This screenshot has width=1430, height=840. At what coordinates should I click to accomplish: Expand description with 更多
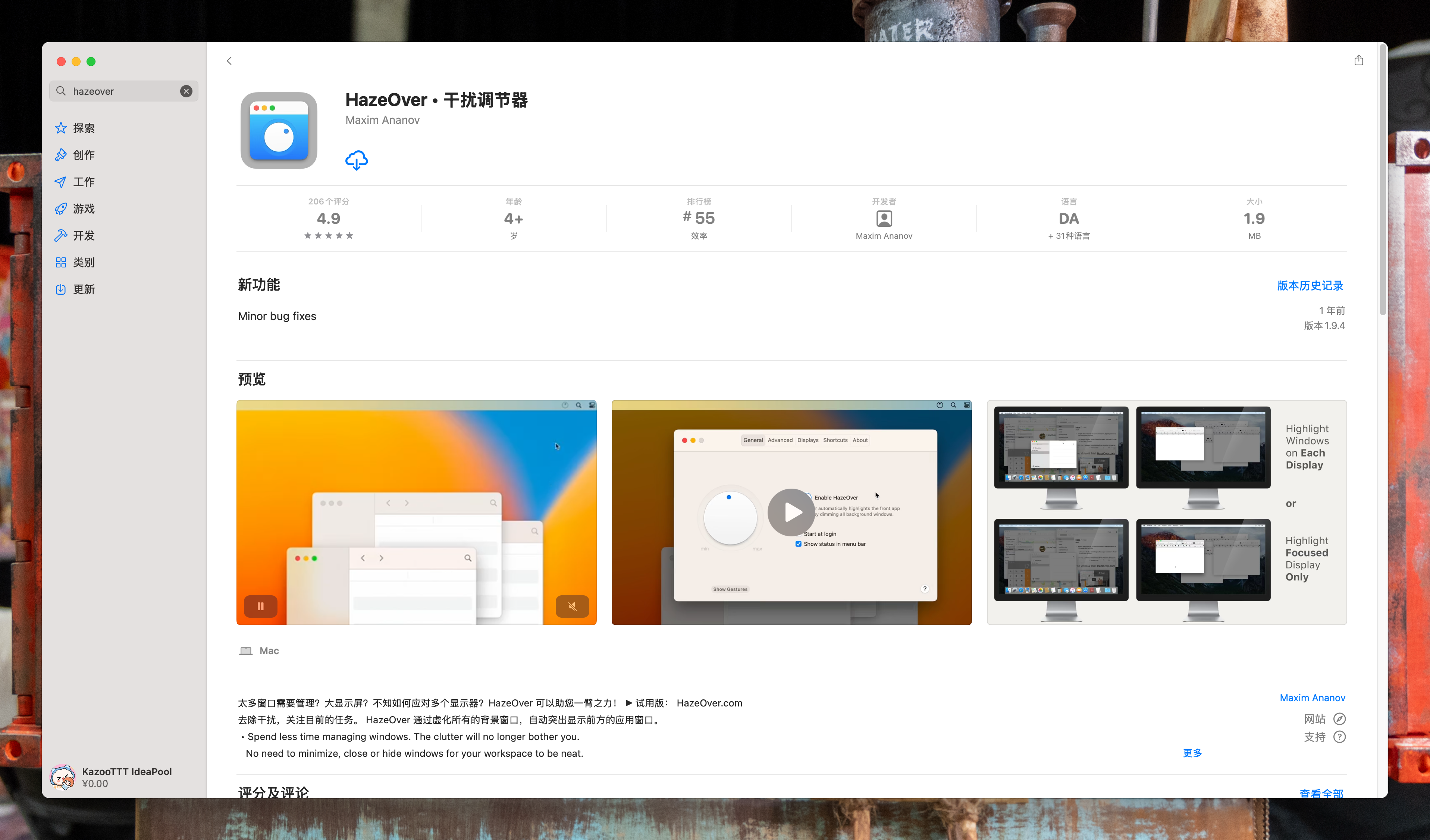click(x=1192, y=753)
